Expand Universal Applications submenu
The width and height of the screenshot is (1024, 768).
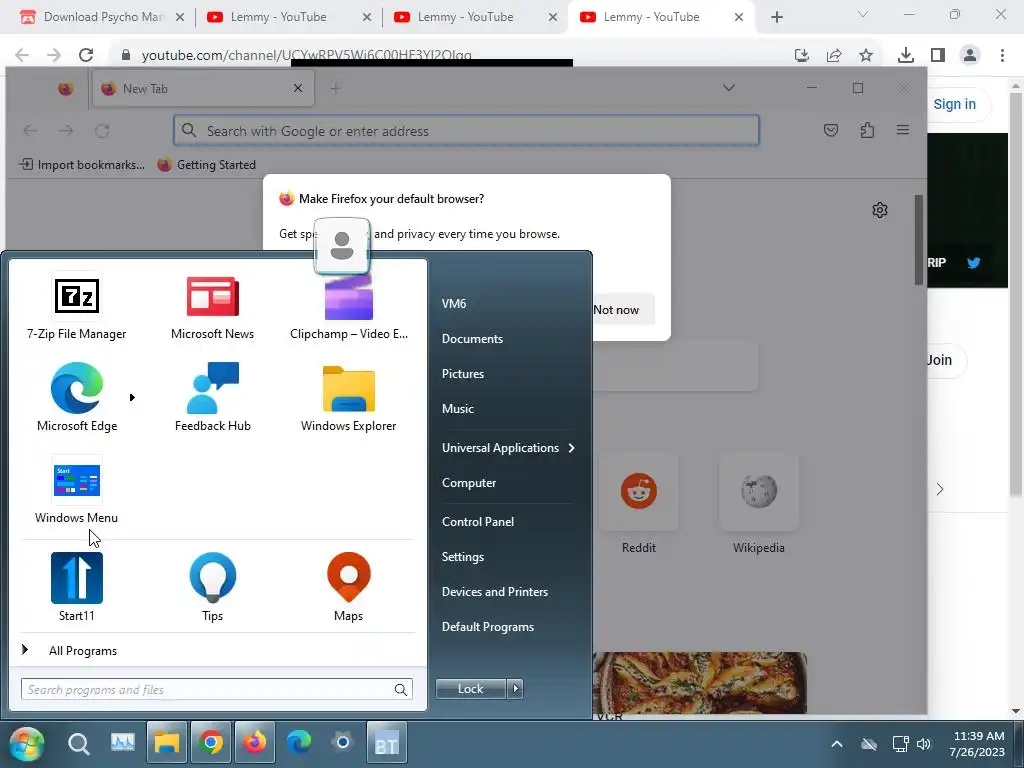pyautogui.click(x=509, y=448)
